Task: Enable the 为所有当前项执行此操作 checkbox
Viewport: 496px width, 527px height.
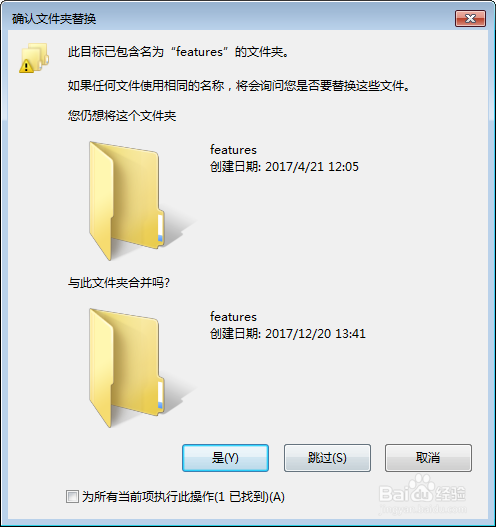Action: [72, 496]
